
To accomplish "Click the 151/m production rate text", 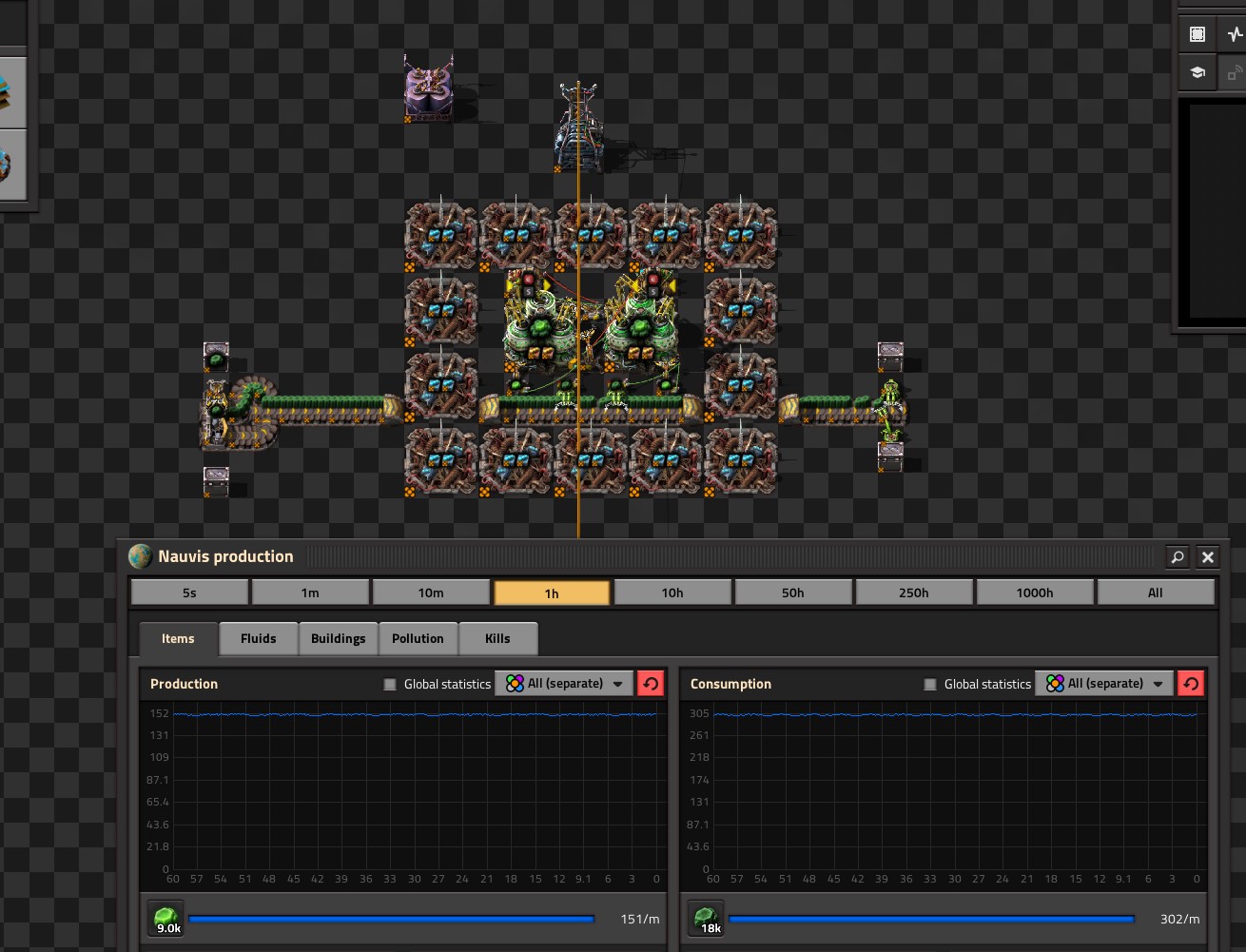I will 639,920.
